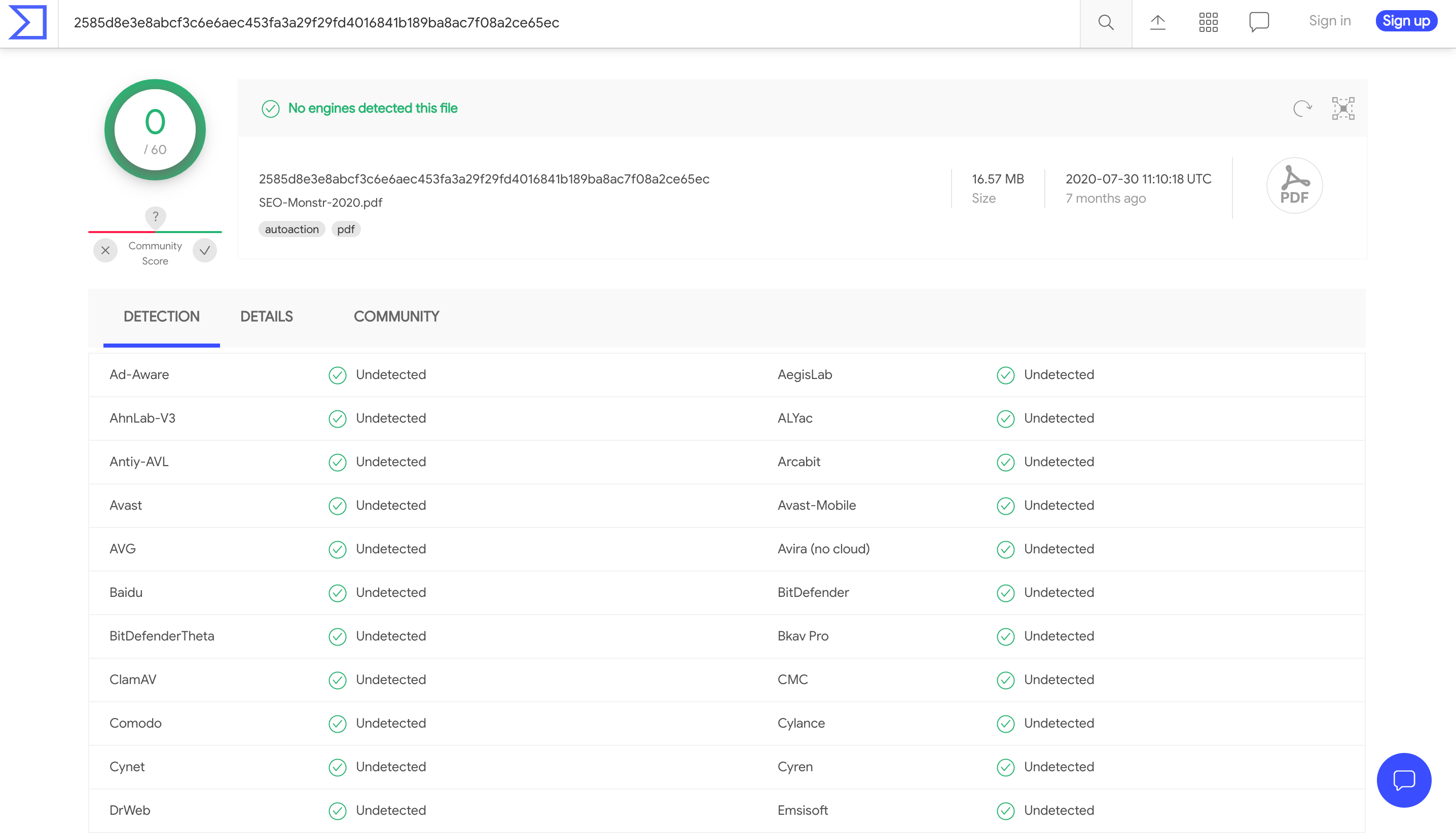
Task: Open the graph relations icon
Action: [1342, 108]
